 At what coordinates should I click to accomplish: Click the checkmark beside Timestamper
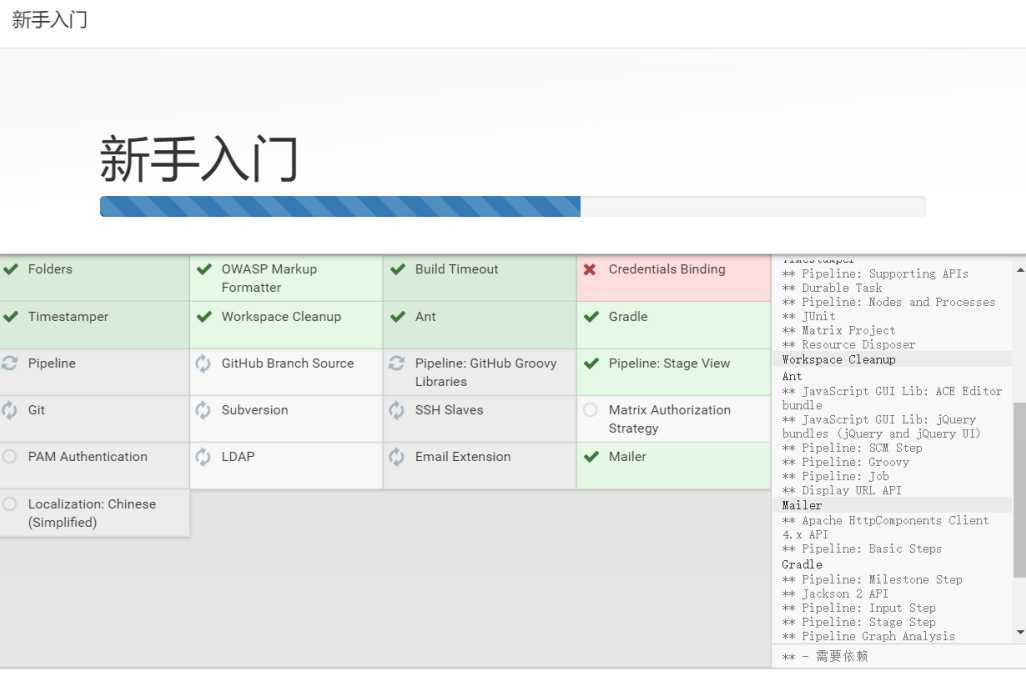tap(10, 317)
